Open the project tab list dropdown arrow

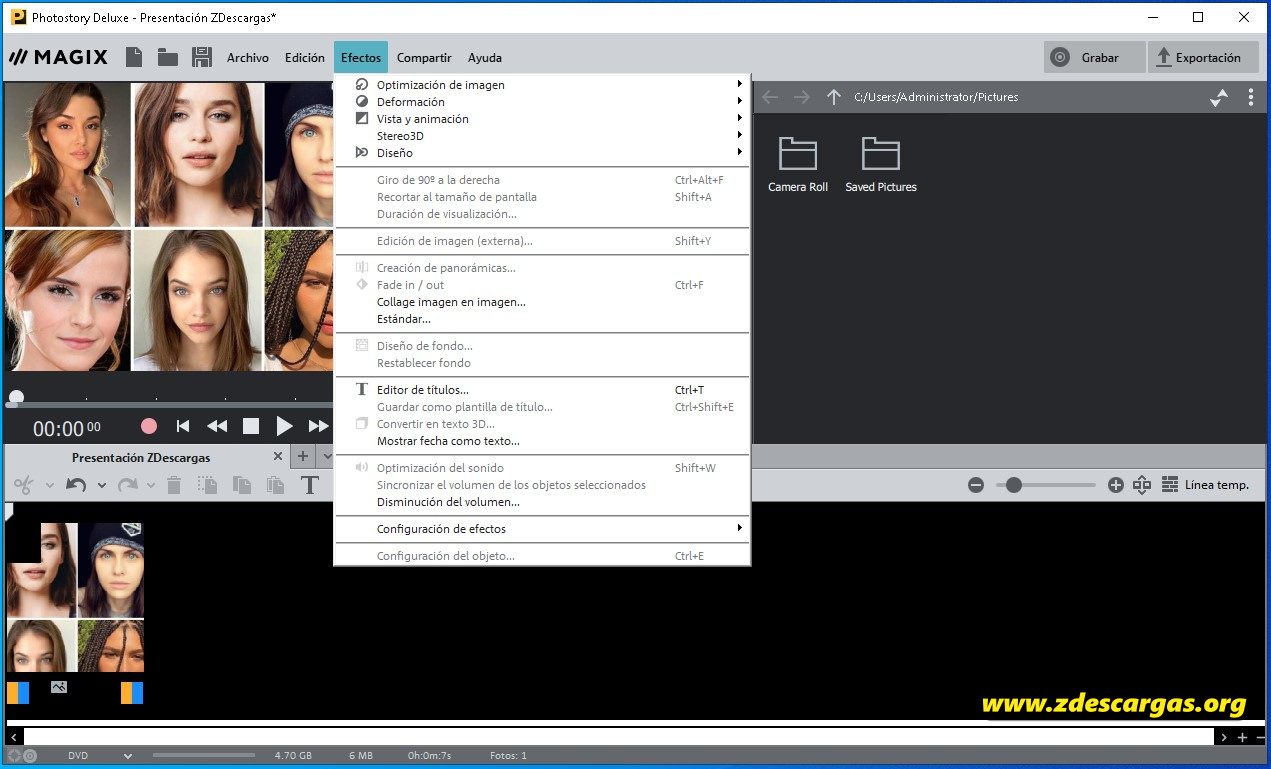(326, 457)
